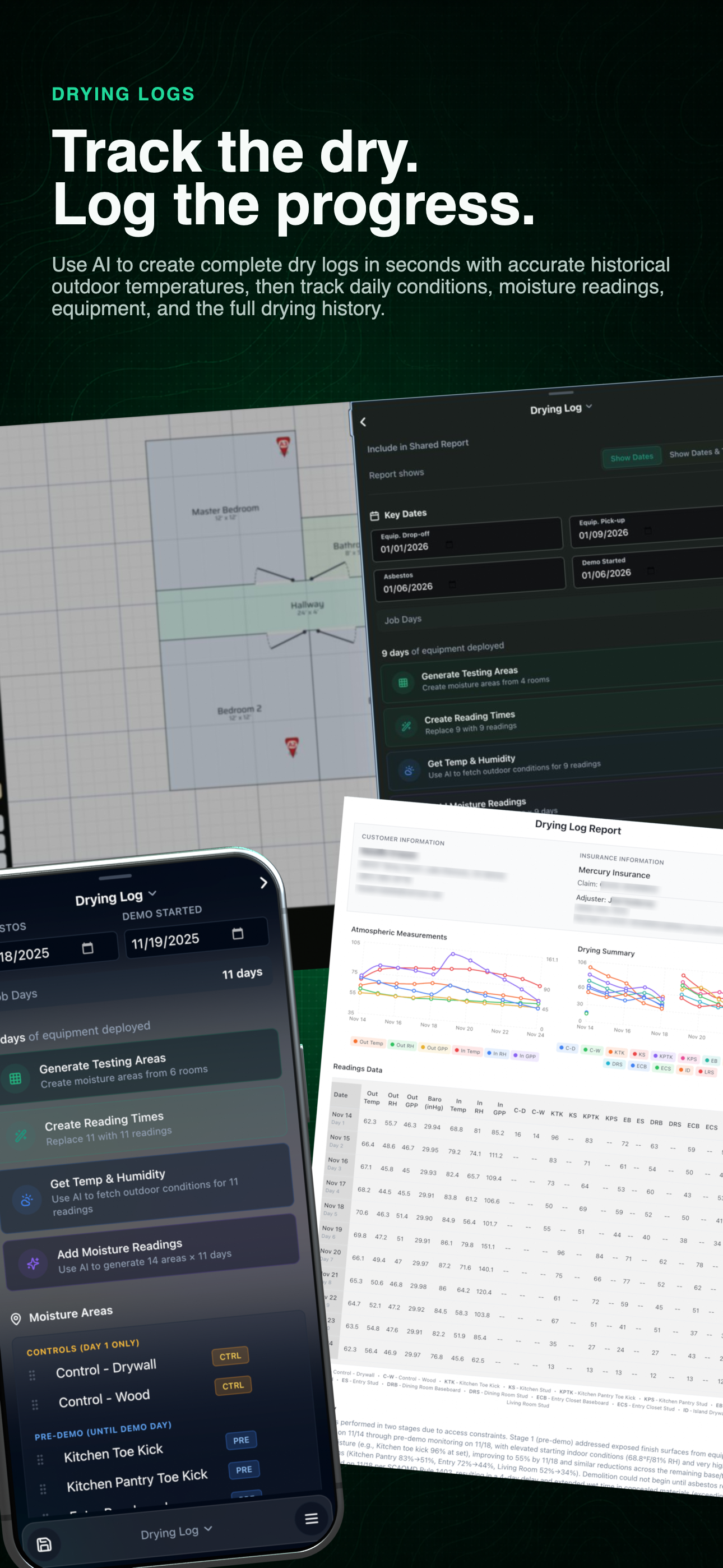Click magic wand icon beside 9 readings
This screenshot has width=723, height=1568.
click(x=406, y=726)
